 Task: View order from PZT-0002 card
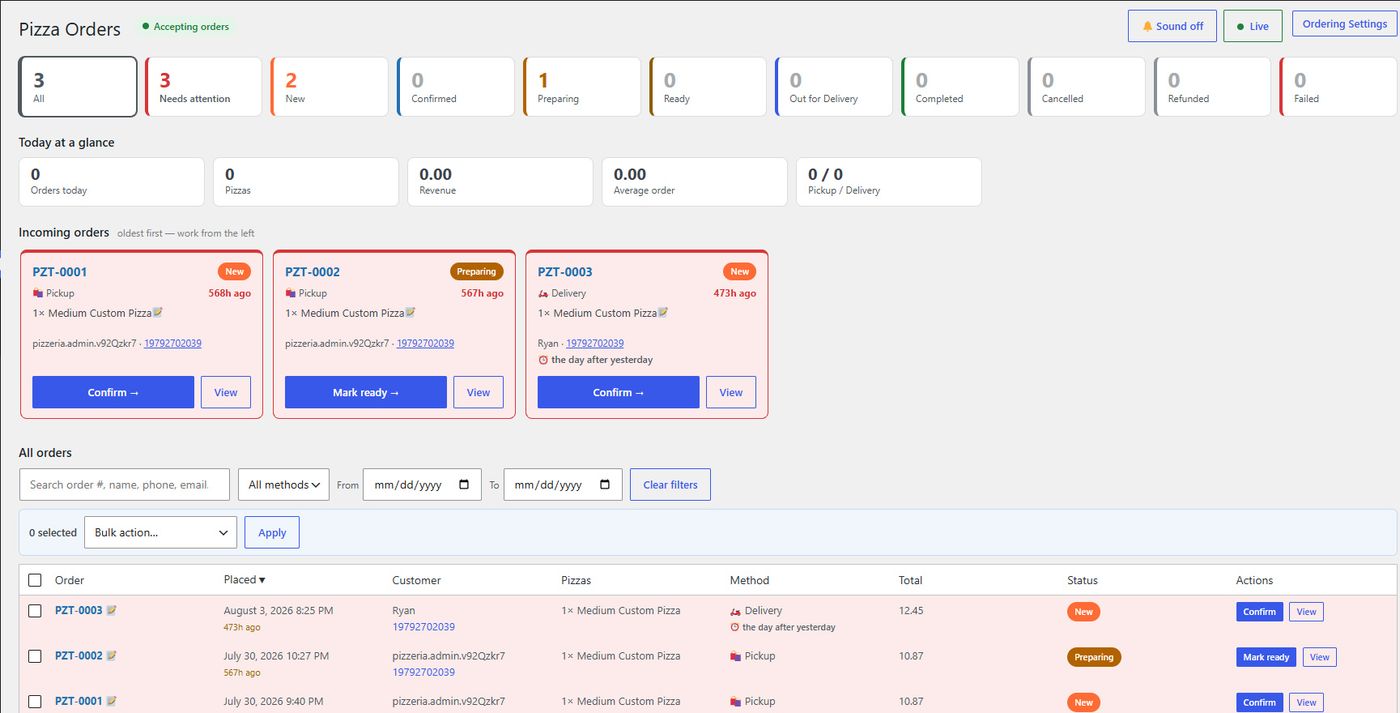pyautogui.click(x=479, y=392)
